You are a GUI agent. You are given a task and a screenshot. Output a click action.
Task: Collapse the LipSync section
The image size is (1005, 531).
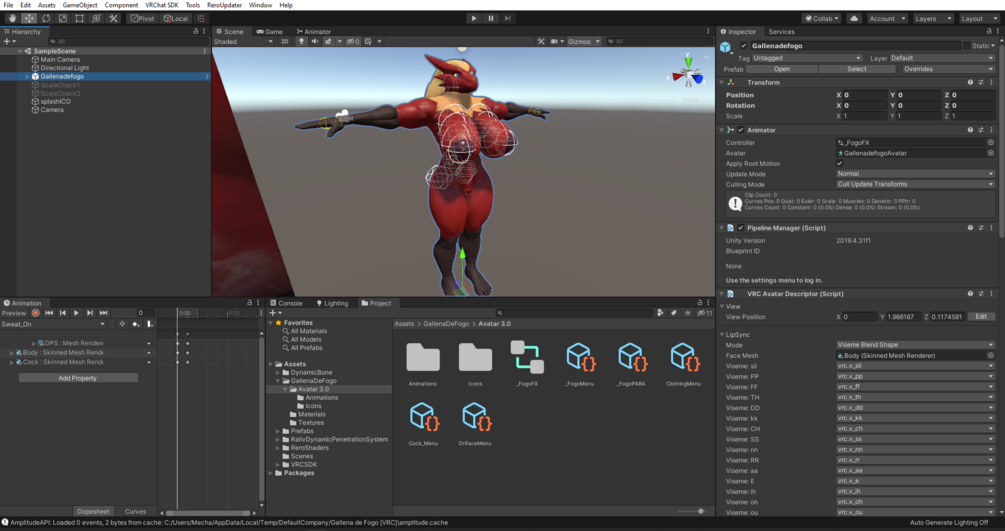point(723,335)
